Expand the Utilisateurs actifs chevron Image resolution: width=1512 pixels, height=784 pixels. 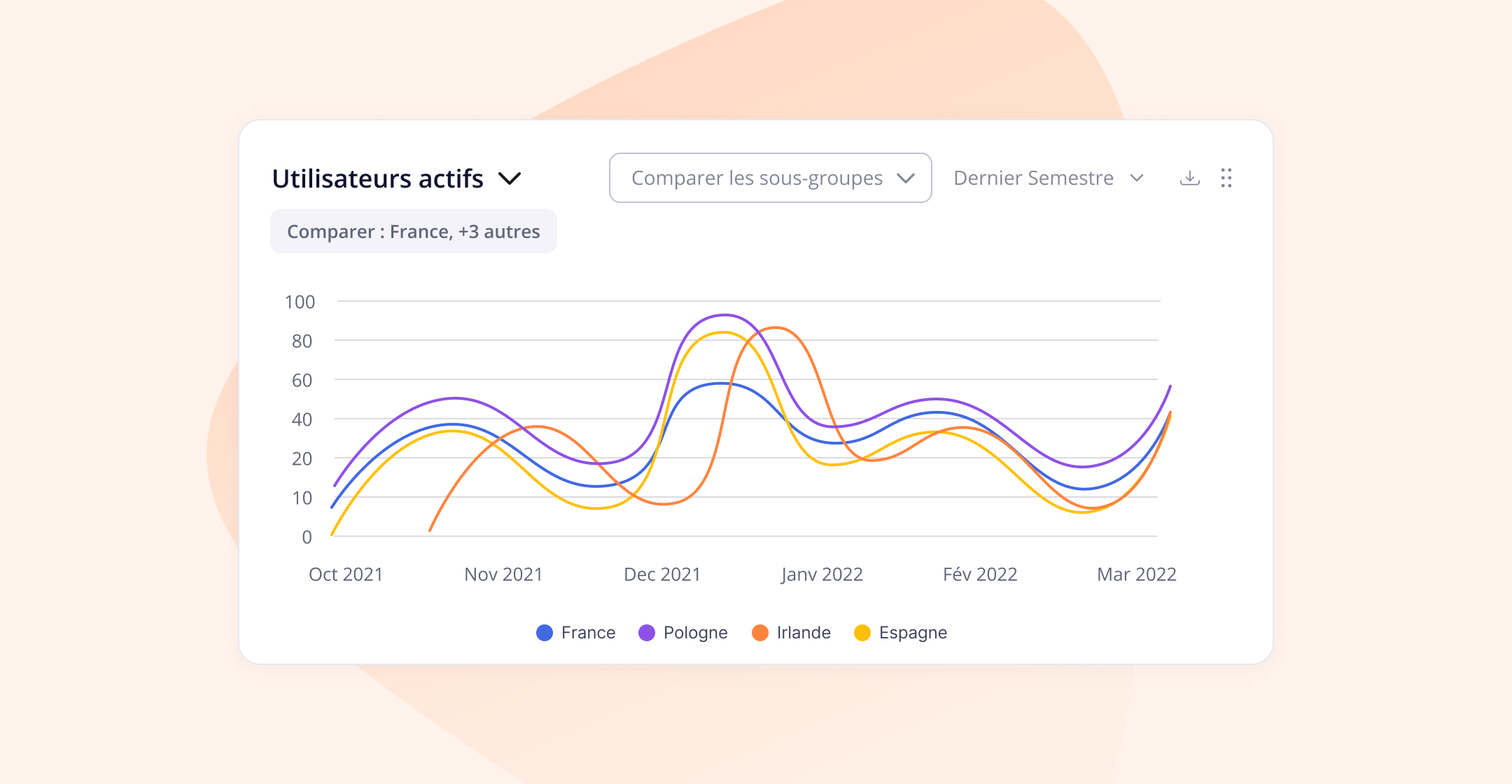pos(510,178)
